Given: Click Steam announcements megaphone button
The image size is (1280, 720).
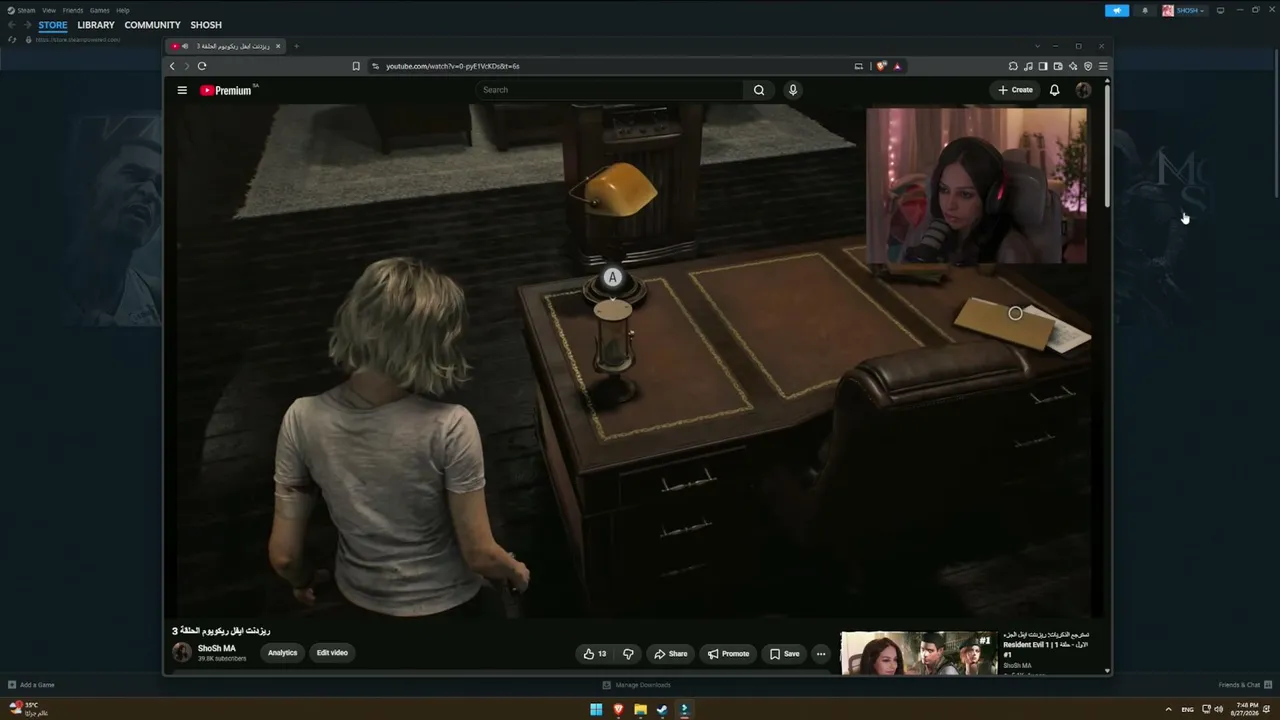Looking at the screenshot, I should pos(1117,10).
